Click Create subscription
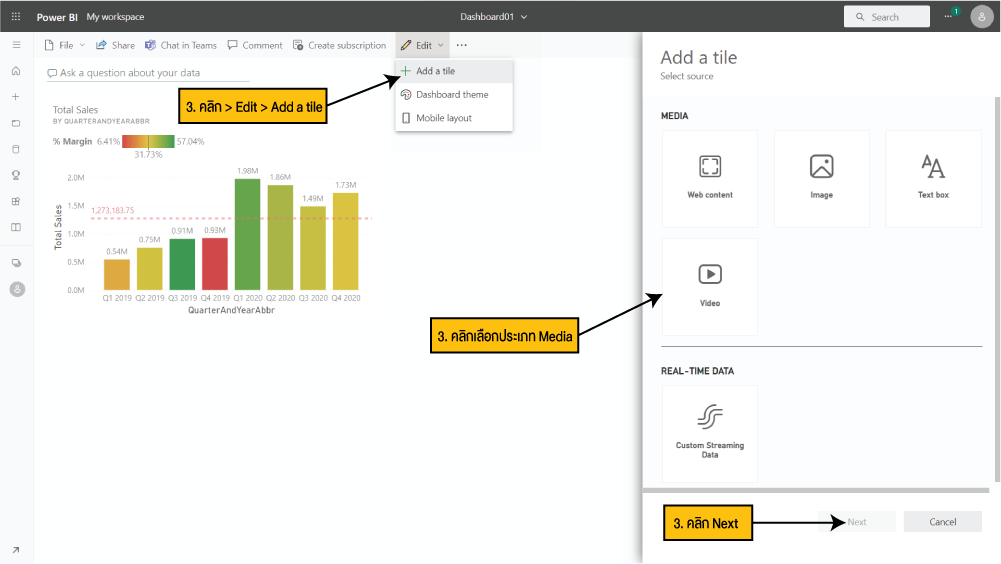Viewport: 1001px width, 564px height. point(339,45)
